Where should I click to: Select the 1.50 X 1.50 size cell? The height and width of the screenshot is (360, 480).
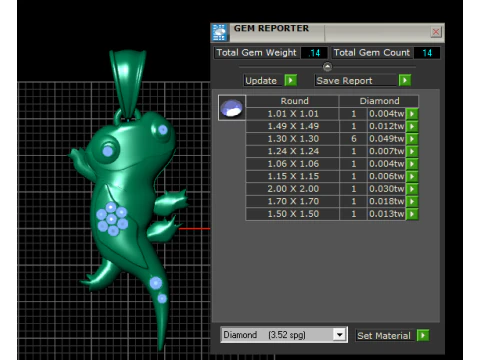[293, 214]
